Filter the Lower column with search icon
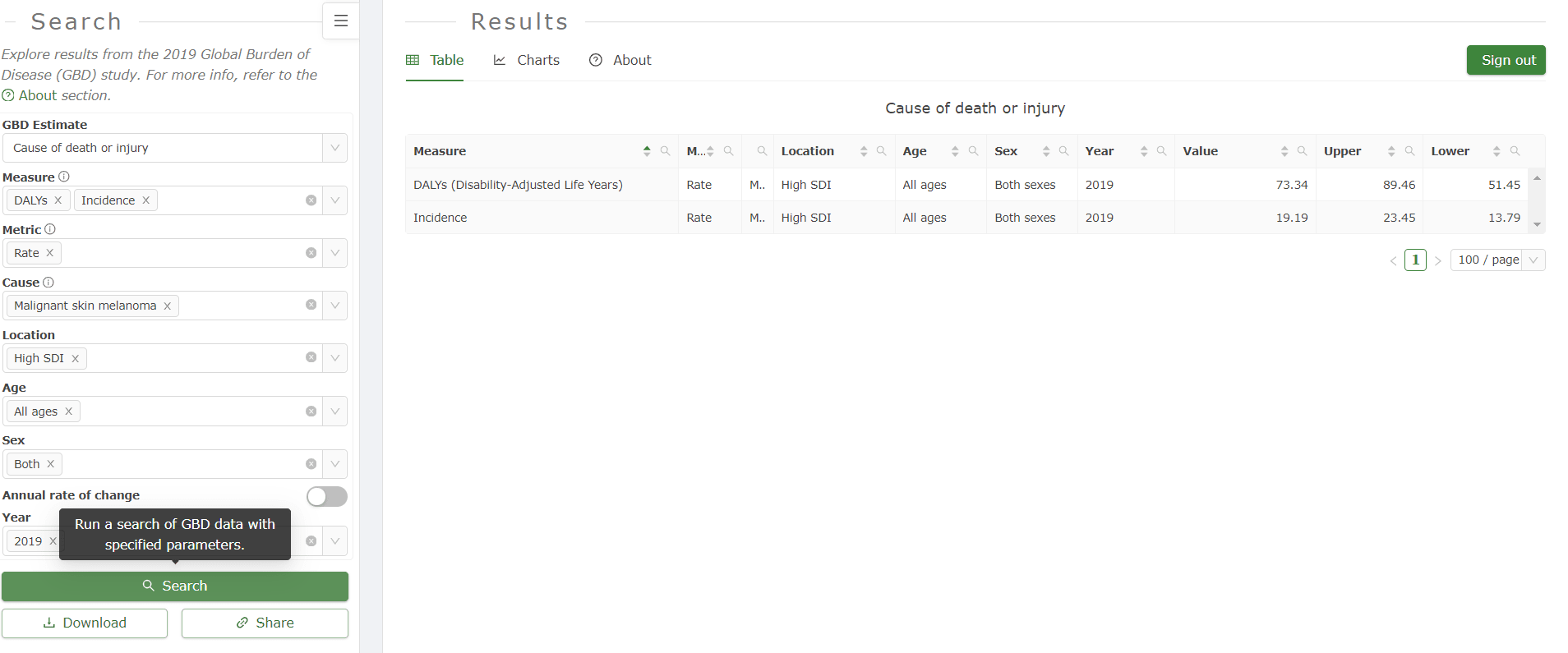The image size is (1568, 653). pyautogui.click(x=1515, y=151)
